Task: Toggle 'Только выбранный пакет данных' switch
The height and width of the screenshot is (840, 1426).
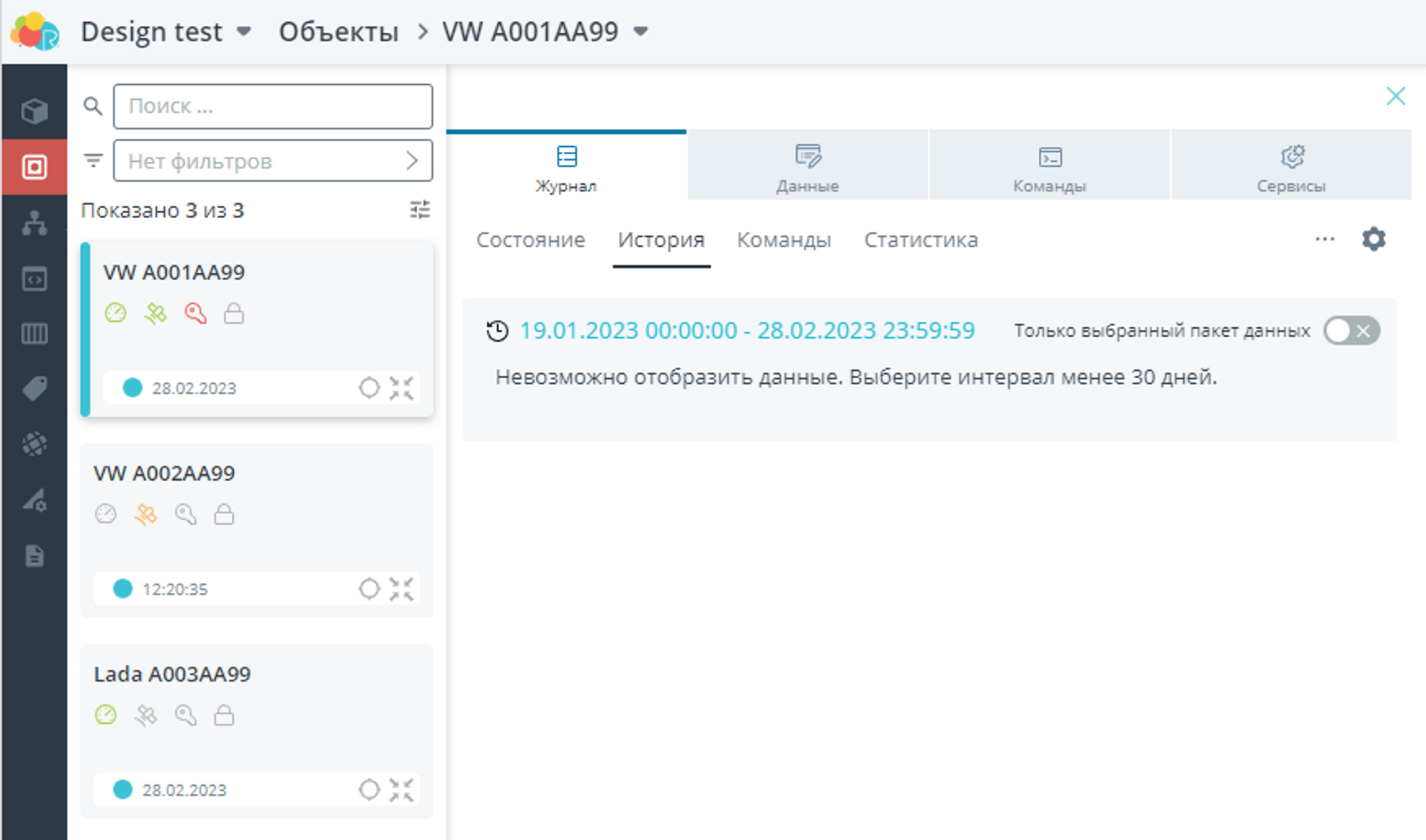Action: click(1351, 331)
